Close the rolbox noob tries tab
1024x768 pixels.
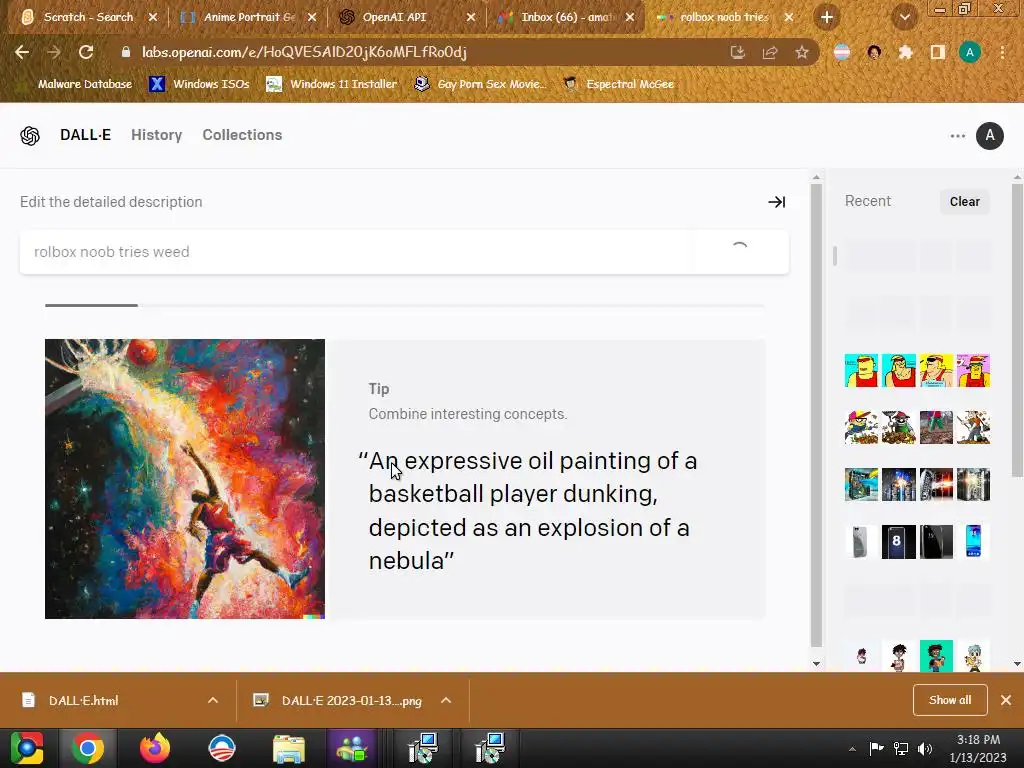pyautogui.click(x=789, y=17)
